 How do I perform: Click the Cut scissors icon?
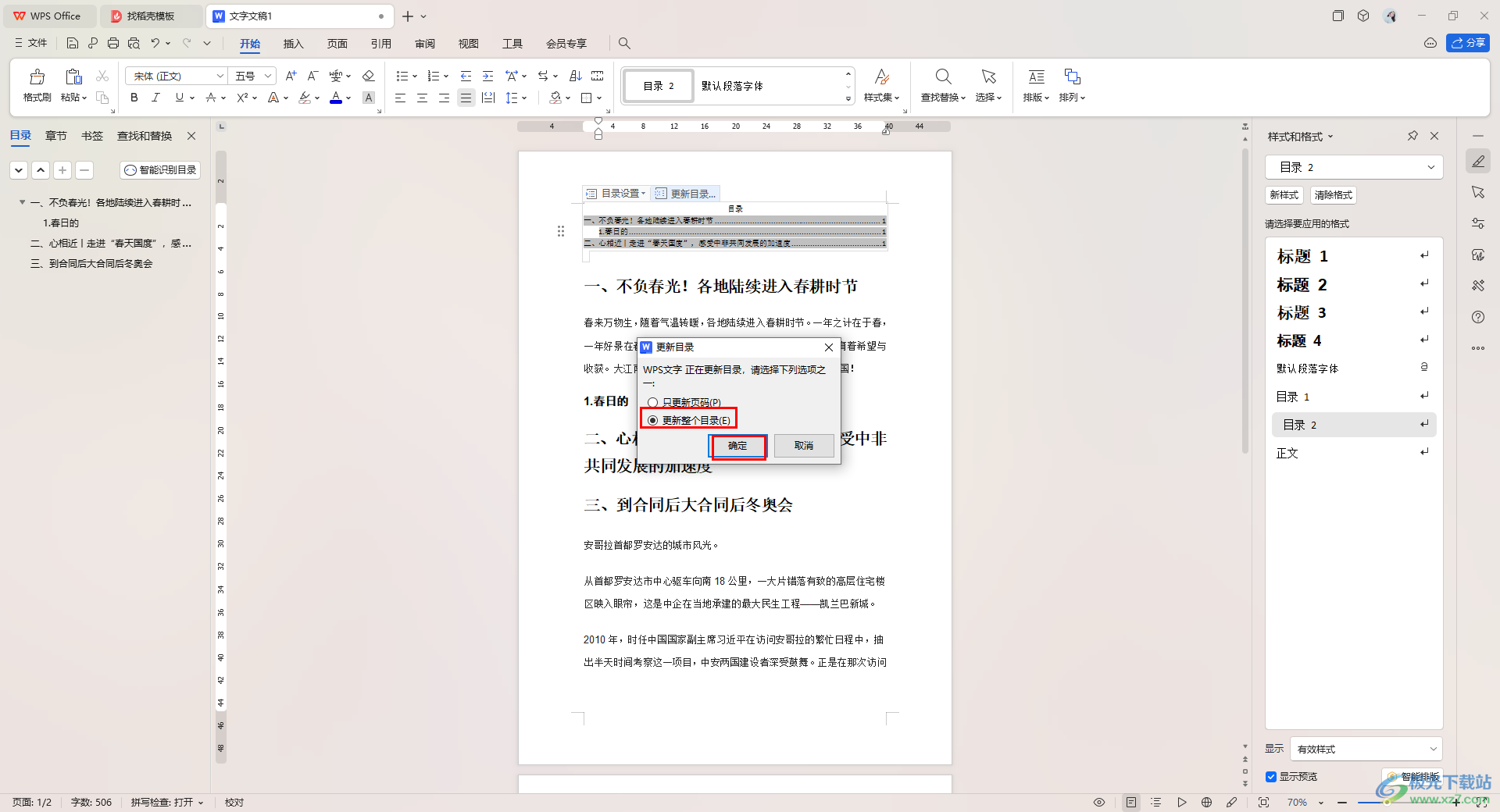coord(102,76)
